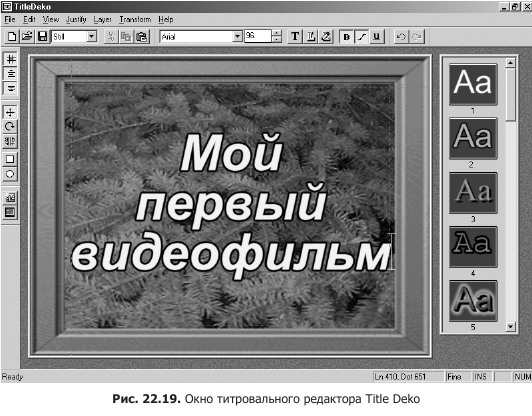Increase font size with up stepper arrow
Image resolution: width=532 pixels, height=416 pixels.
277,33
